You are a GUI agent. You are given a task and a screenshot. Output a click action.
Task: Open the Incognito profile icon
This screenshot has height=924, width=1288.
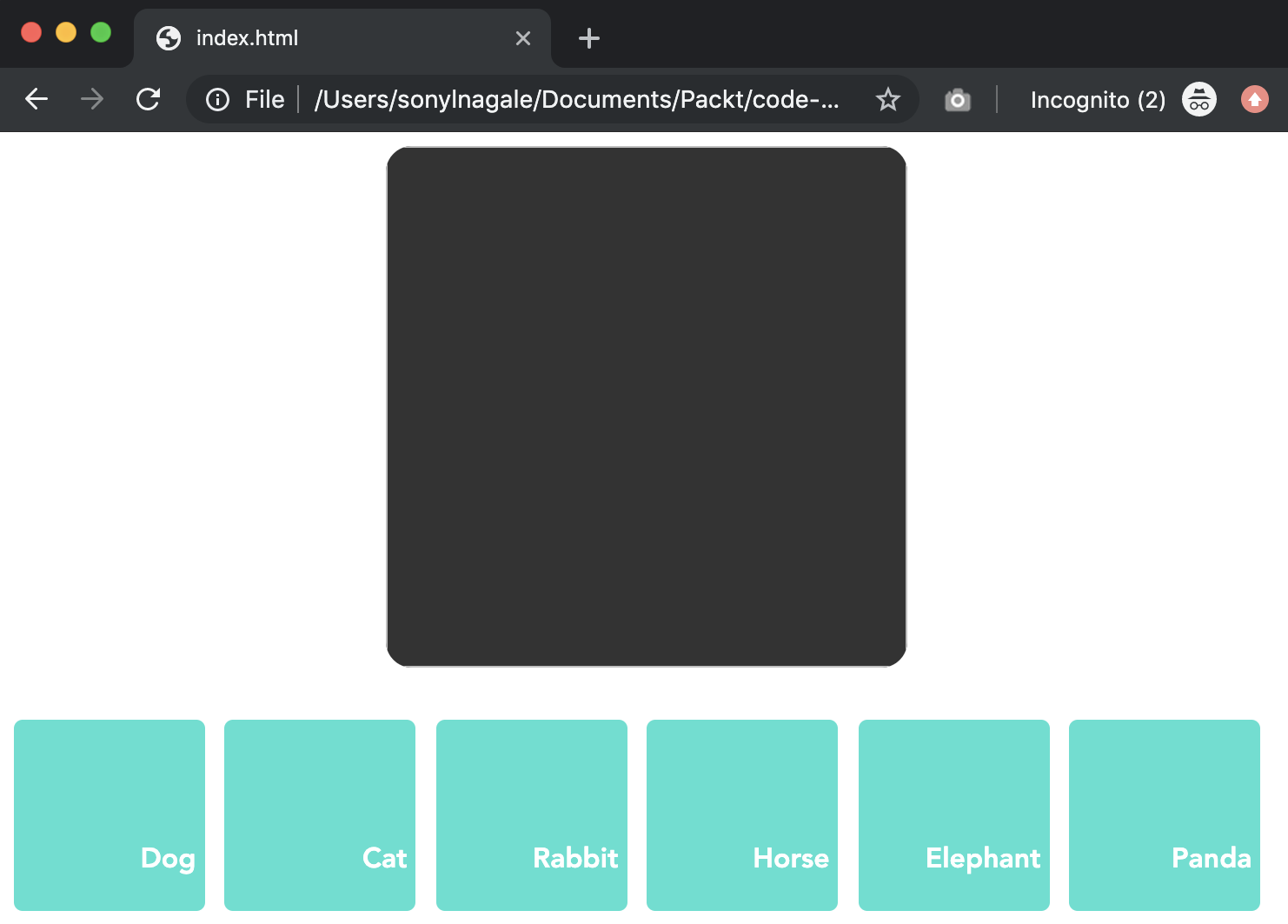[x=1198, y=100]
